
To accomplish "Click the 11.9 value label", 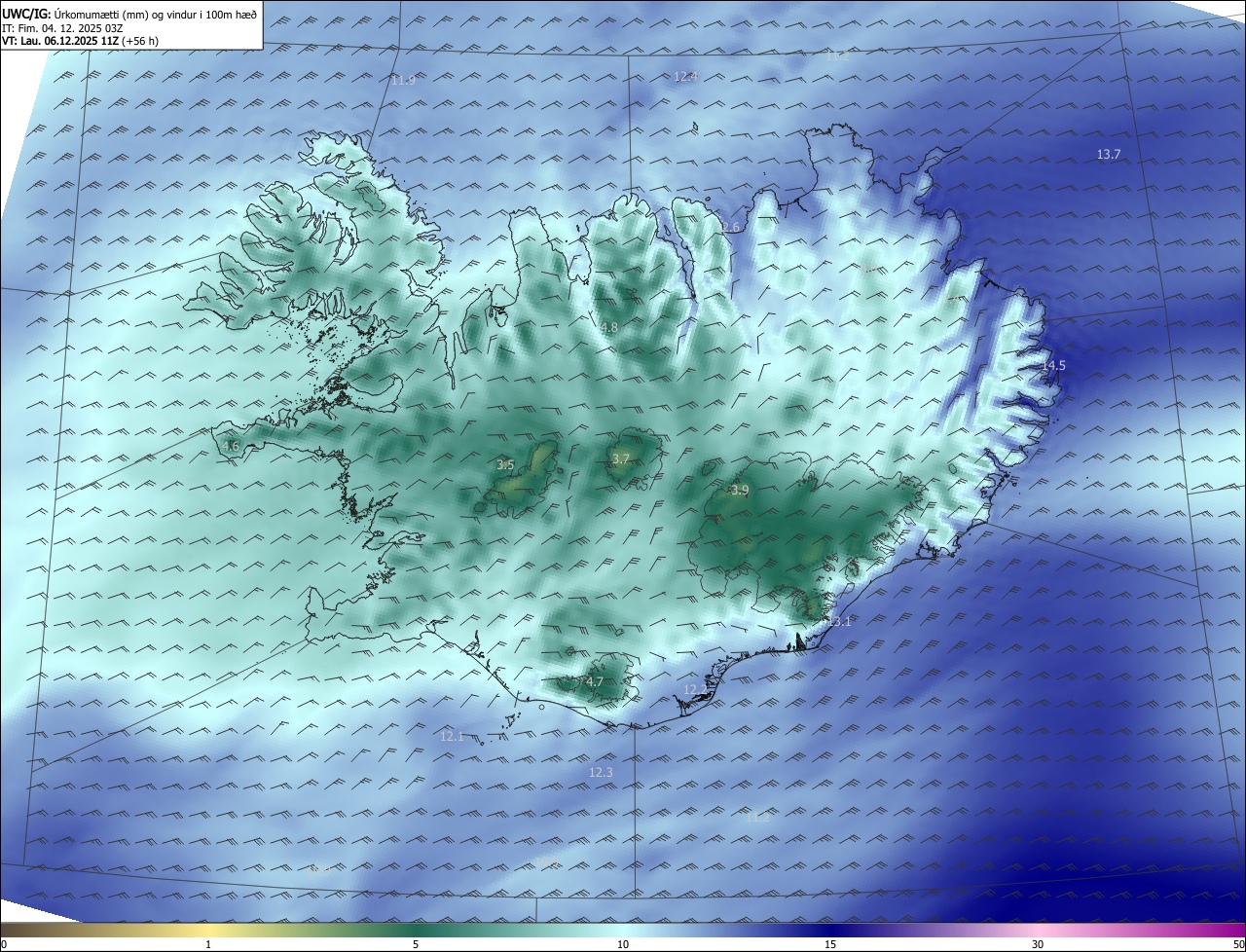I will (403, 81).
